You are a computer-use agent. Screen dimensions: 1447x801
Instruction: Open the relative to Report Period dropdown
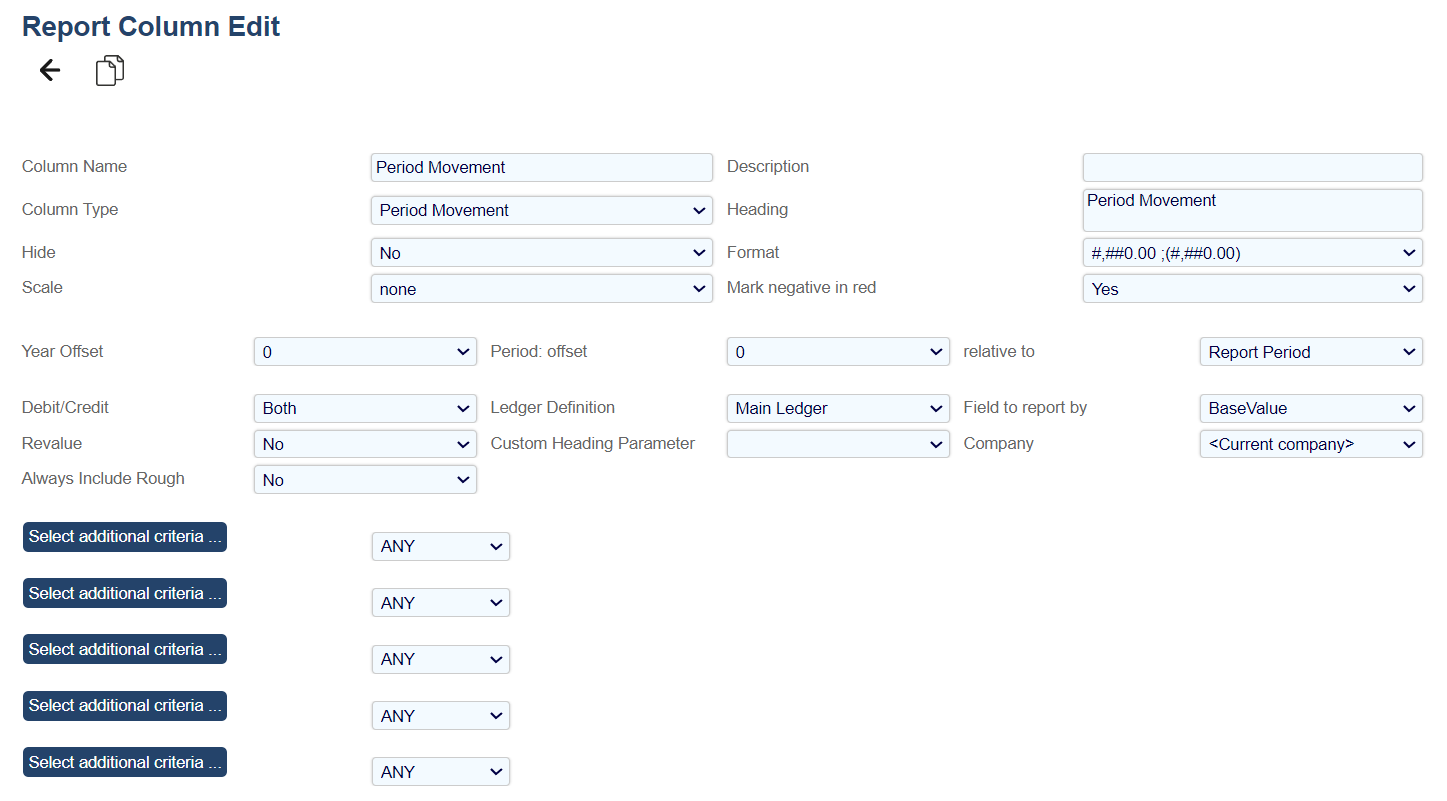tap(1311, 352)
